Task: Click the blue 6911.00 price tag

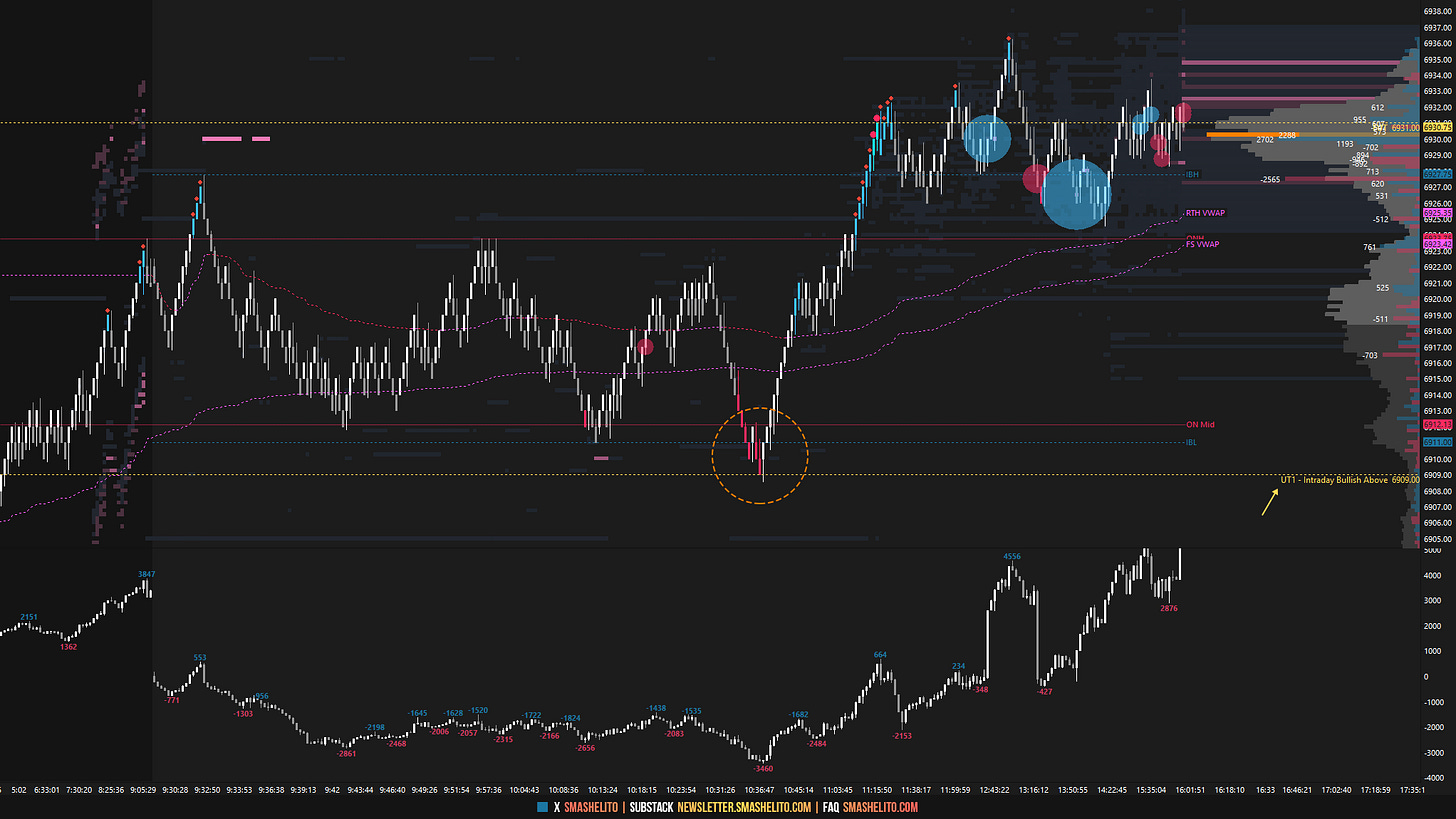Action: [x=1437, y=442]
